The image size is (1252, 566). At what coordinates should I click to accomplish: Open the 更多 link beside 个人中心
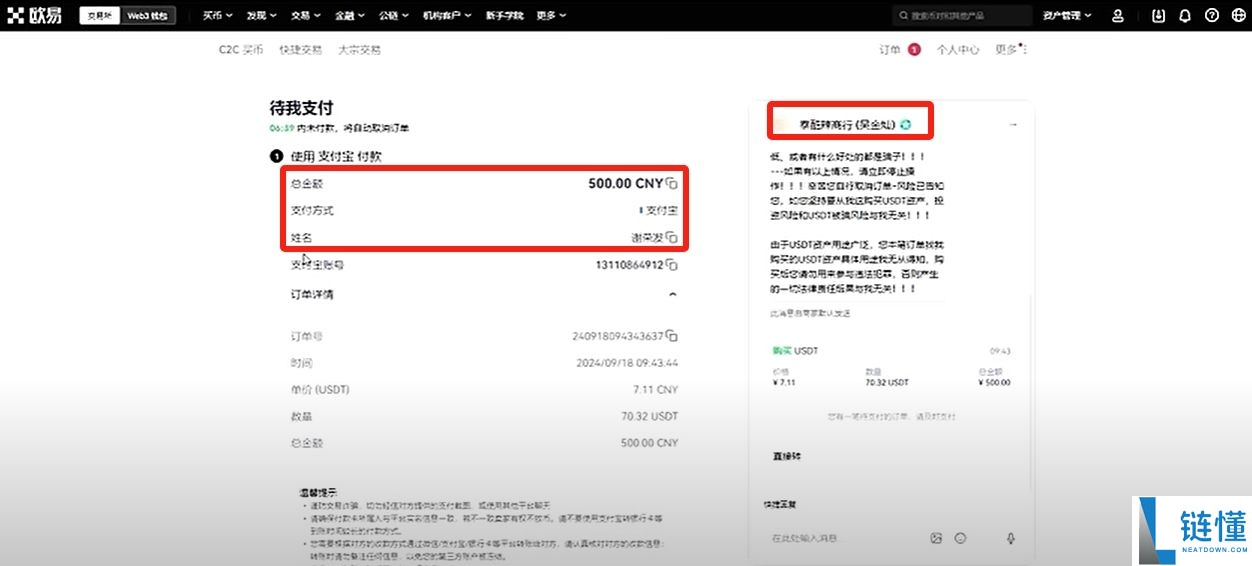[x=1011, y=49]
